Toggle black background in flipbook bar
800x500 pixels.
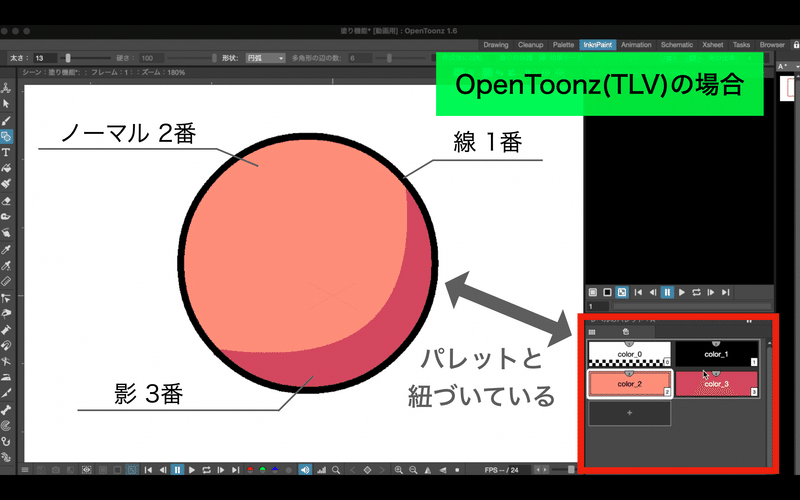click(x=607, y=292)
